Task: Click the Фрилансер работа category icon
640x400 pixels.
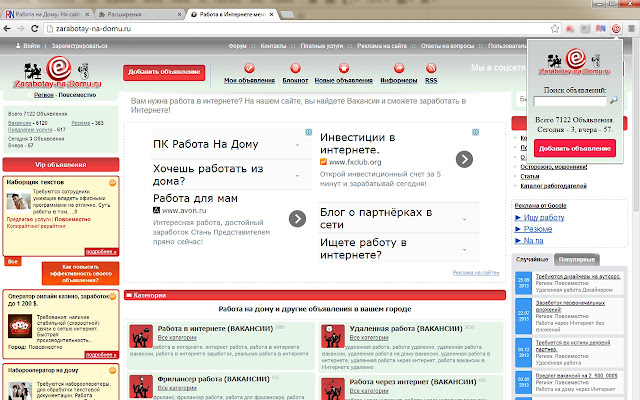Action: (x=141, y=387)
